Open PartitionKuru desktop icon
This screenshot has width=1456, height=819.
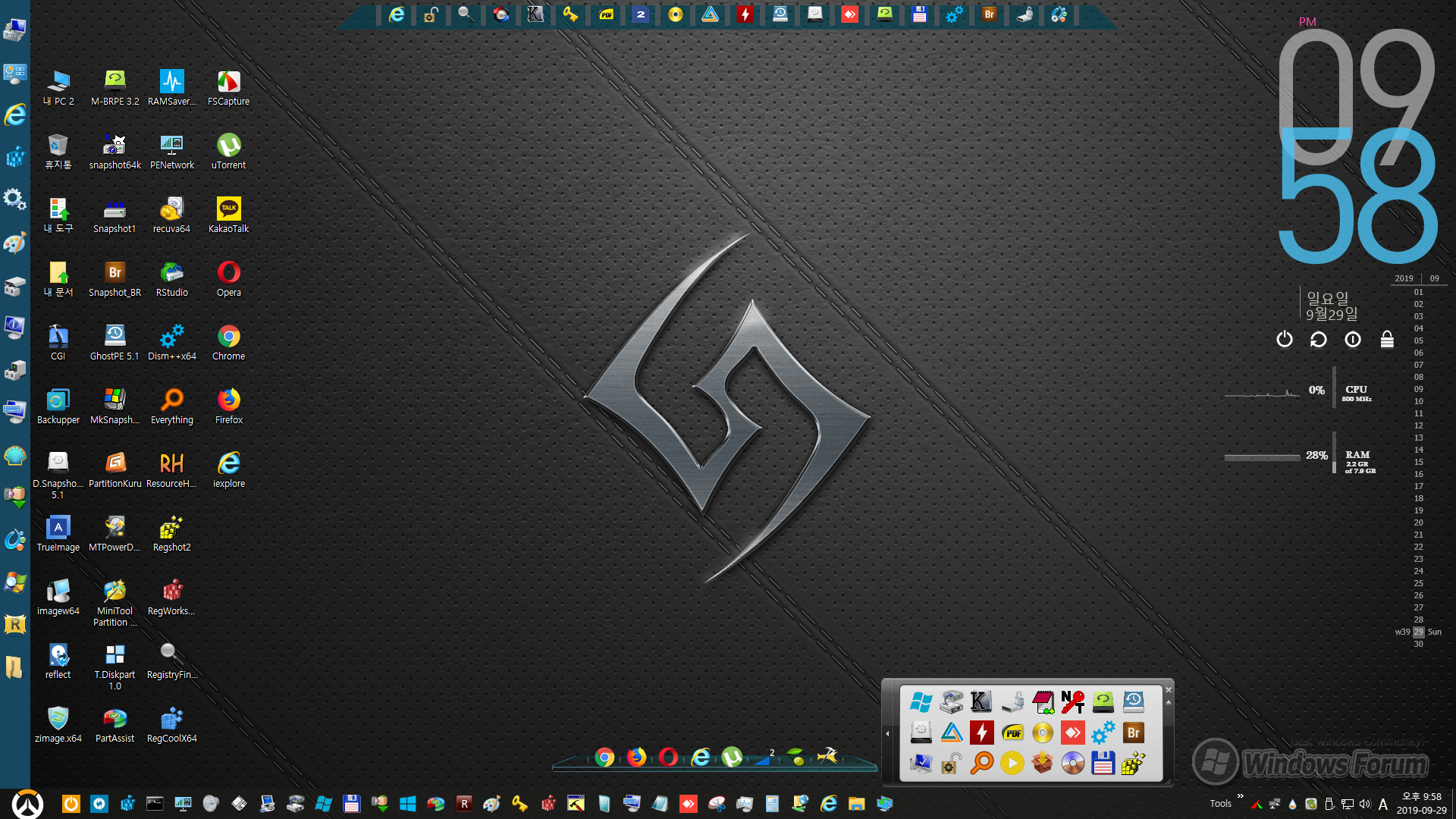coord(115,469)
